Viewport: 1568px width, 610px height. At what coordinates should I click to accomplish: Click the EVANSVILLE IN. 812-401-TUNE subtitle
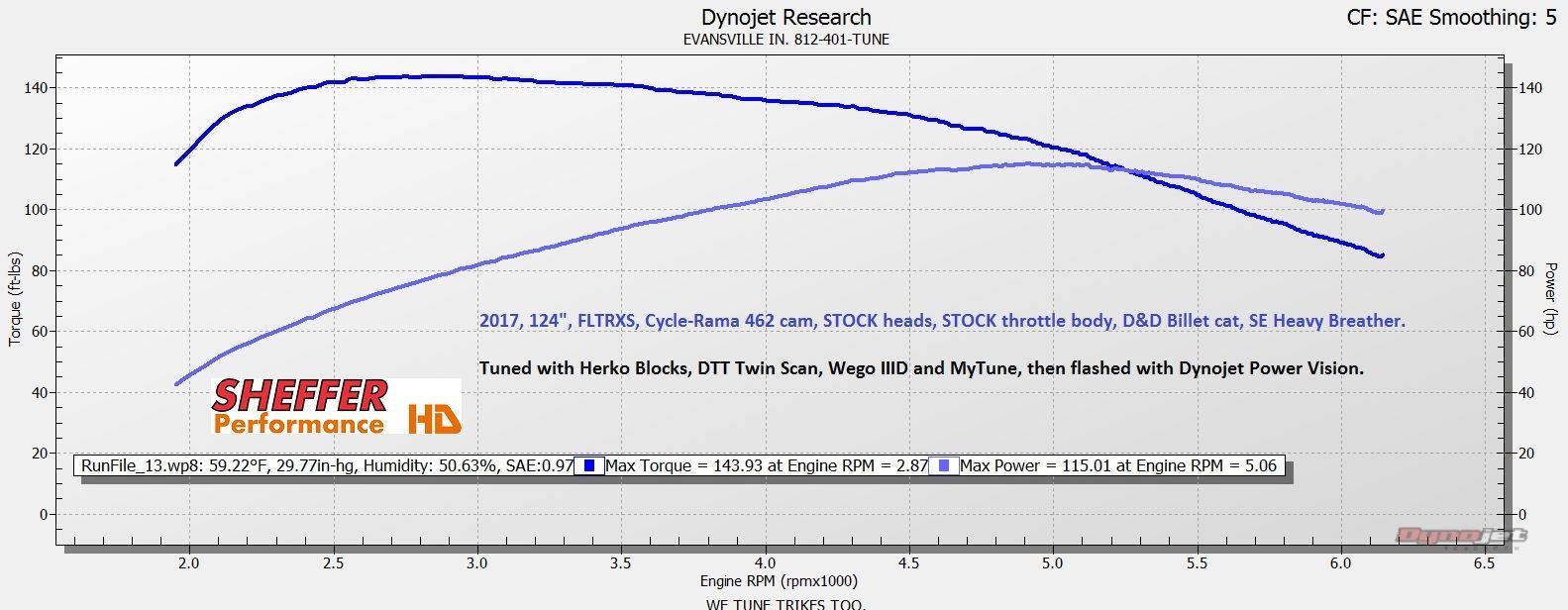(x=785, y=40)
